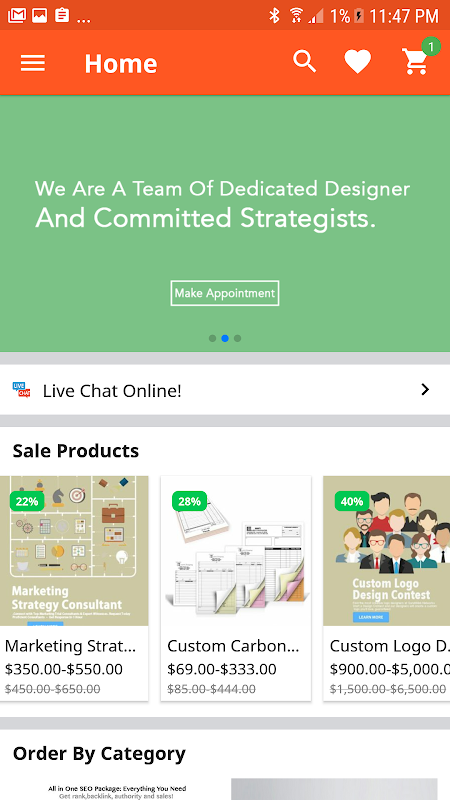Screen dimensions: 450x800
Task: Select the third carousel indicator dot
Action: 238,338
